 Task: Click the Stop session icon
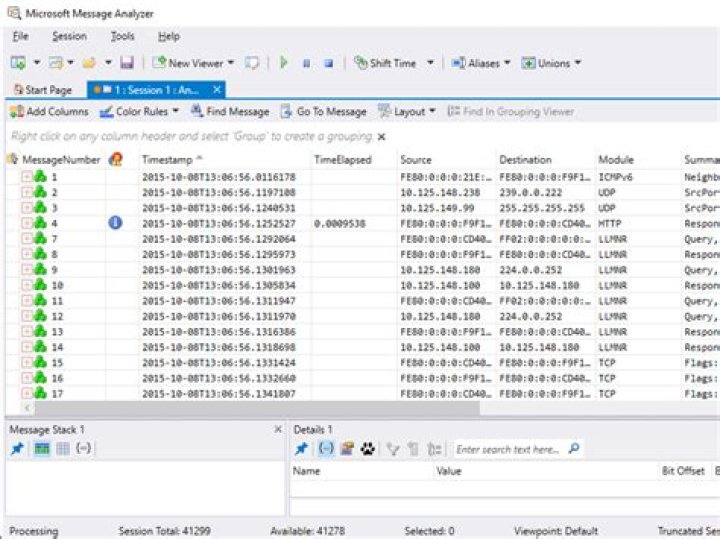click(328, 63)
